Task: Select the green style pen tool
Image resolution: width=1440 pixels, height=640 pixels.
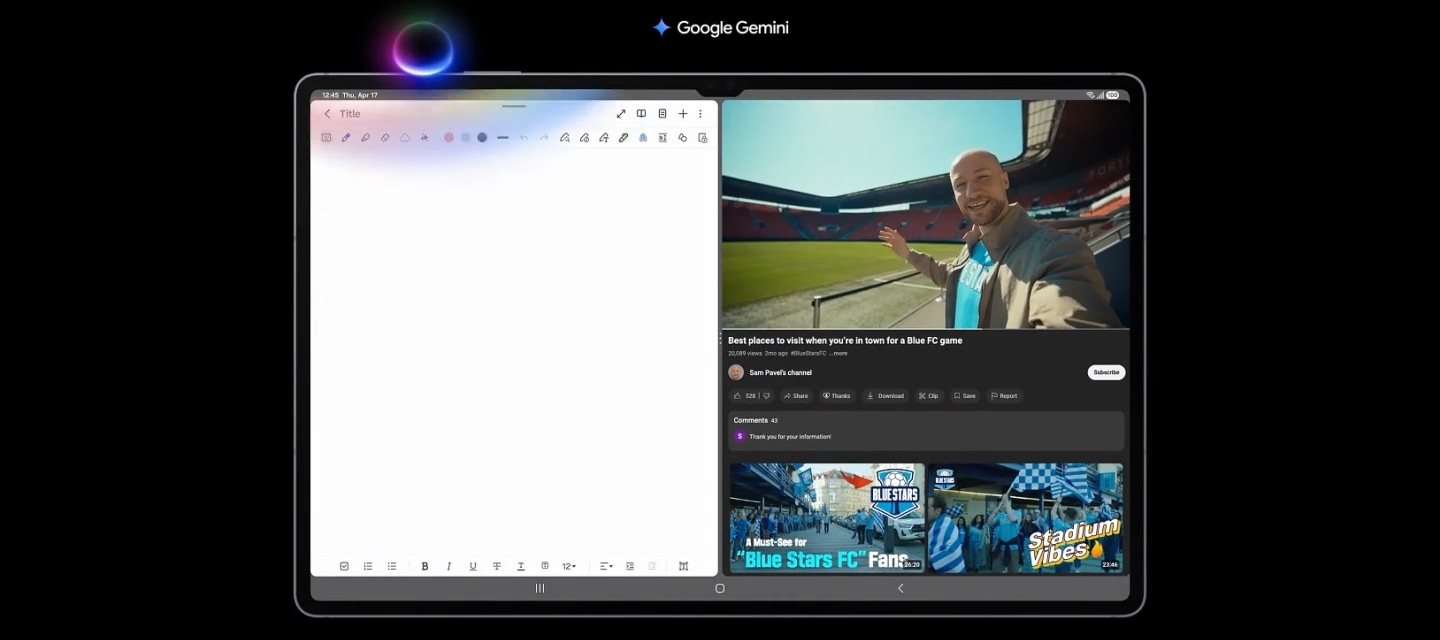Action: (x=623, y=138)
